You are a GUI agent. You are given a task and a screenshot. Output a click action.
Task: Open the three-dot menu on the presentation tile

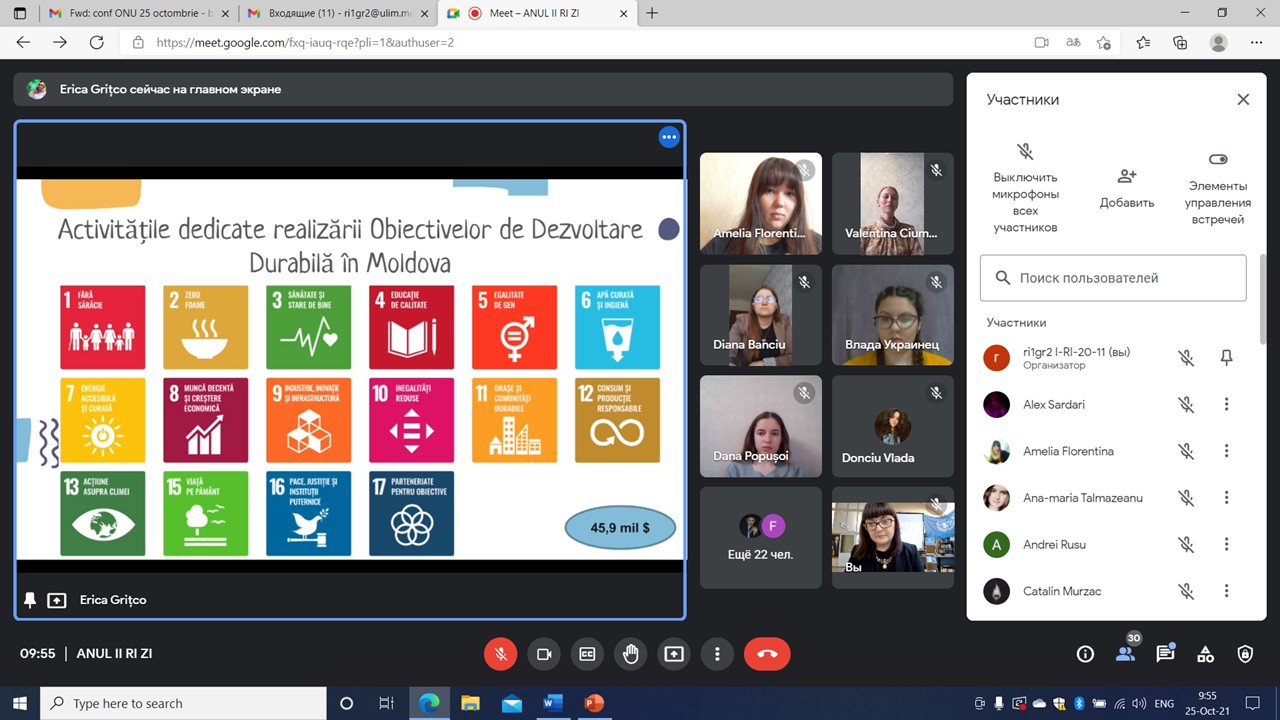[669, 138]
